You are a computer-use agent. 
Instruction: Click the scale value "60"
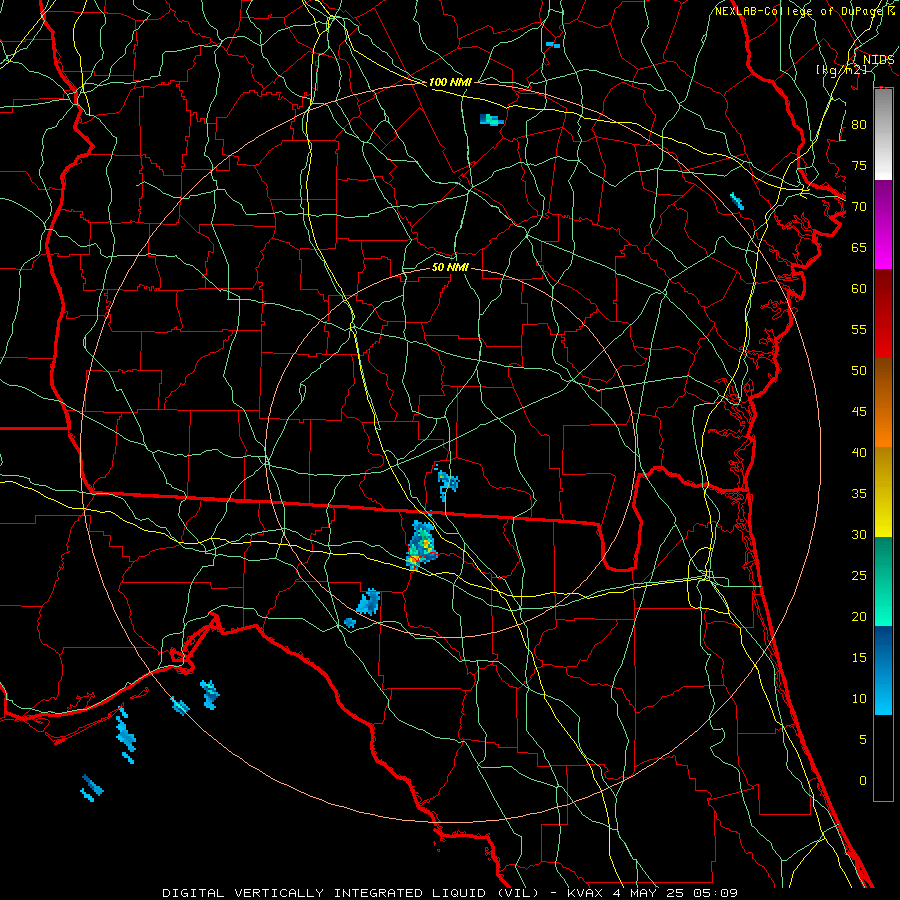859,289
